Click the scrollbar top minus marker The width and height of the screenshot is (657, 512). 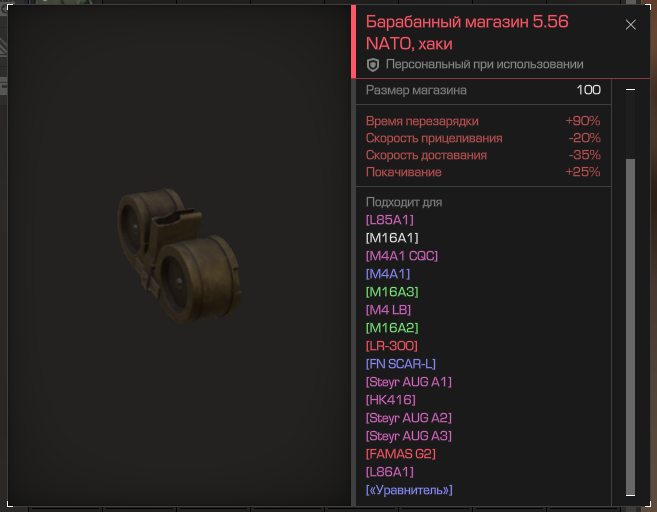point(630,90)
